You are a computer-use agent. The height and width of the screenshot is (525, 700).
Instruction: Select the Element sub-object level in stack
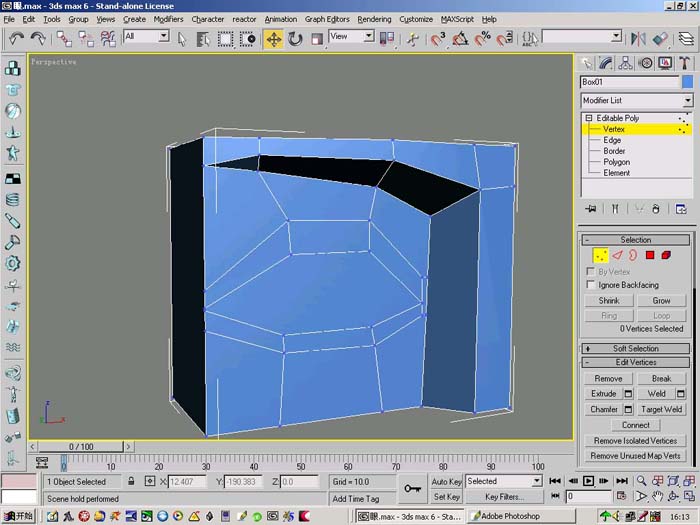click(x=617, y=173)
